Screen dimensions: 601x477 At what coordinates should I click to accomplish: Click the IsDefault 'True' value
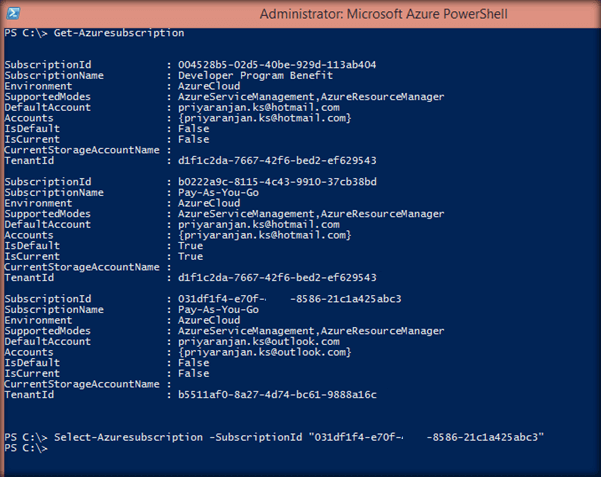pos(192,244)
